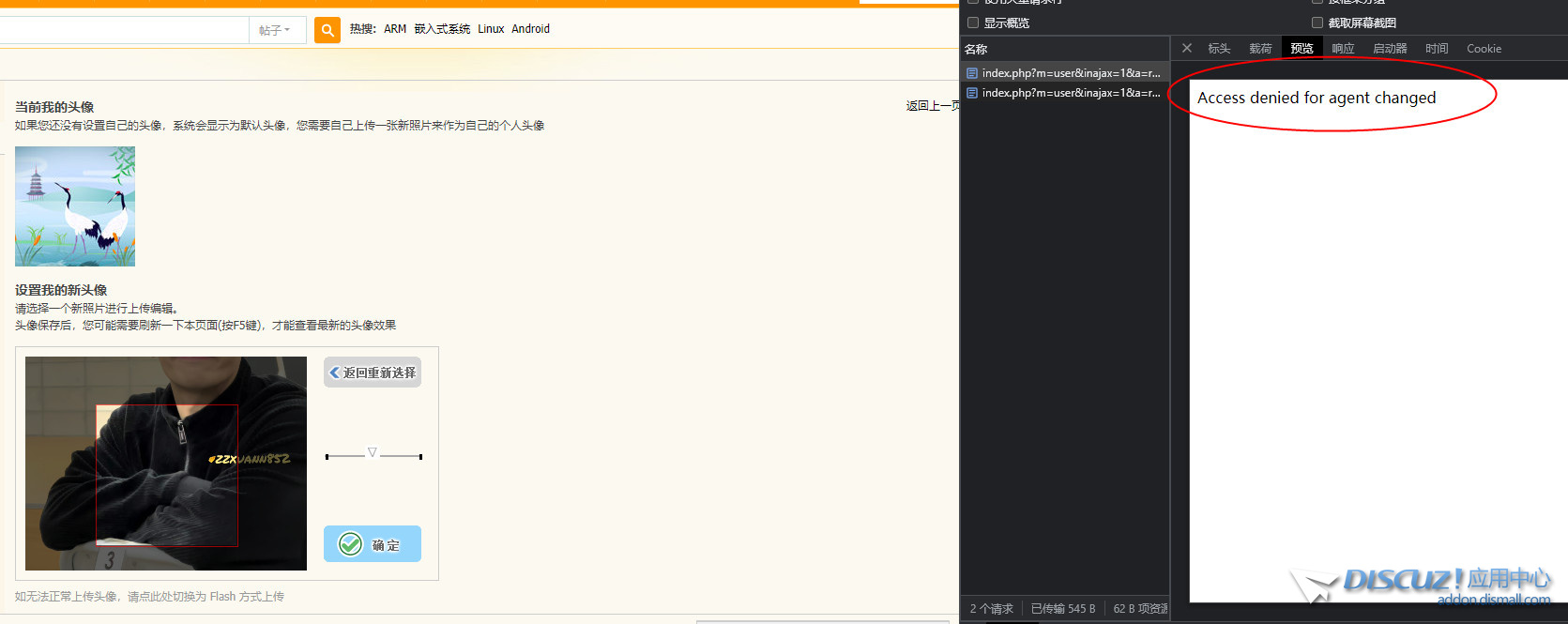The height and width of the screenshot is (624, 1568).
Task: Close the request details panel
Action: click(1187, 48)
